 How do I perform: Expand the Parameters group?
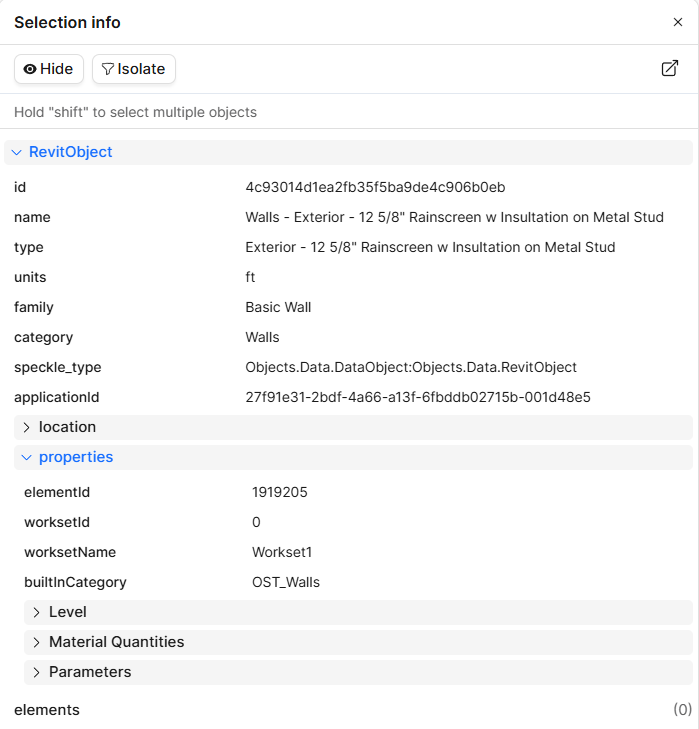359,672
